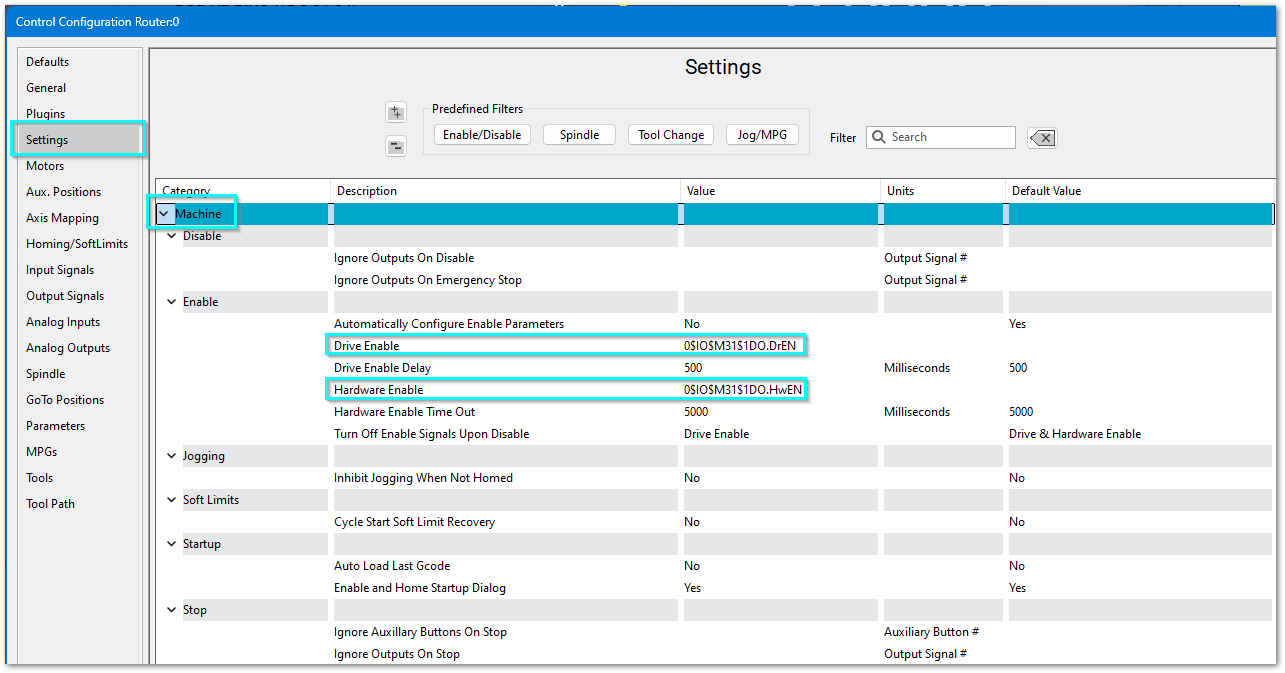Viewport: 1285px width, 673px height.
Task: Filter settings by Tool Change
Action: (x=671, y=135)
